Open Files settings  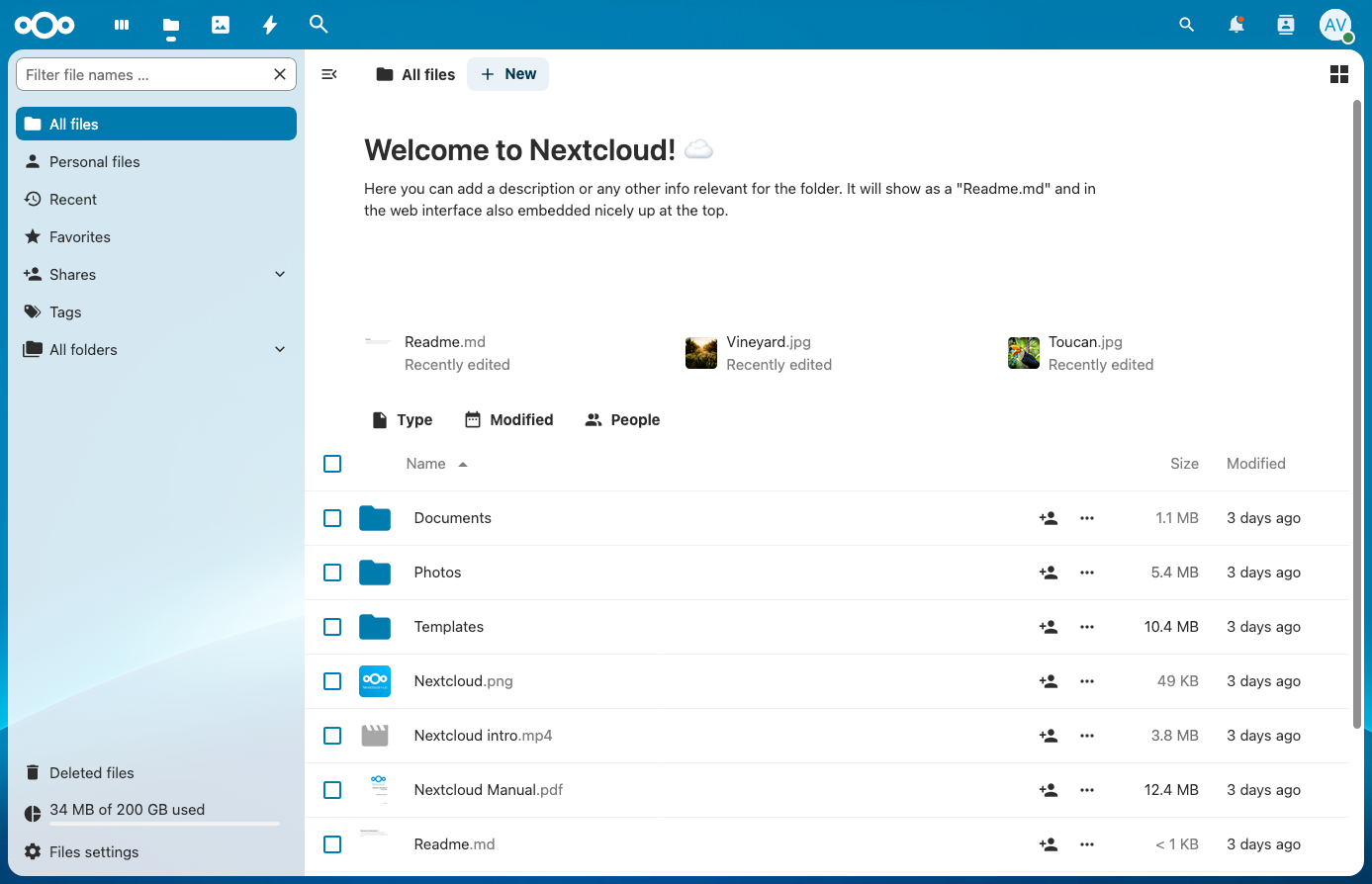click(156, 851)
